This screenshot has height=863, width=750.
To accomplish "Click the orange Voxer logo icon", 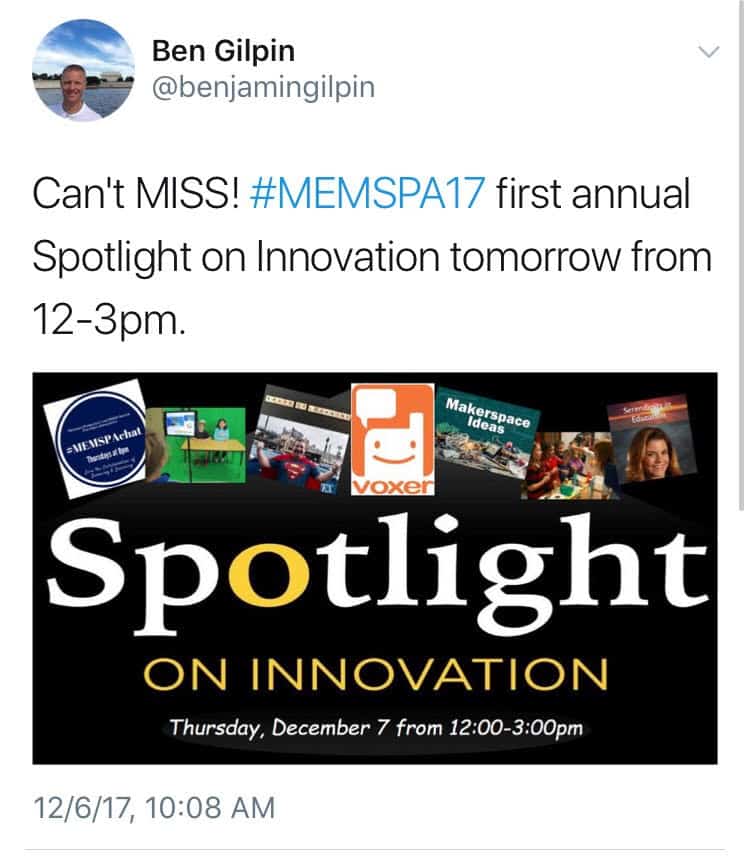I will point(392,434).
